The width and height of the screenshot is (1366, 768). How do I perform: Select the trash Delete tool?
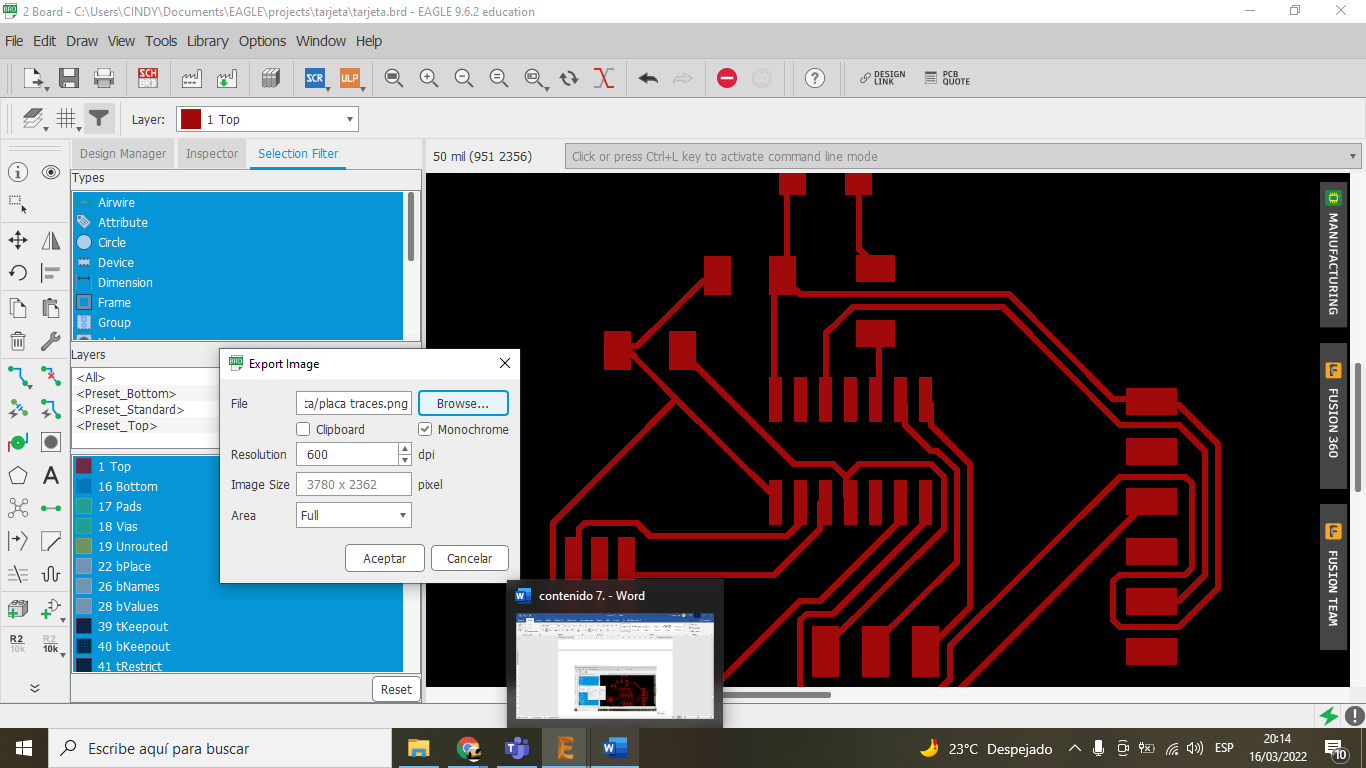coord(18,341)
